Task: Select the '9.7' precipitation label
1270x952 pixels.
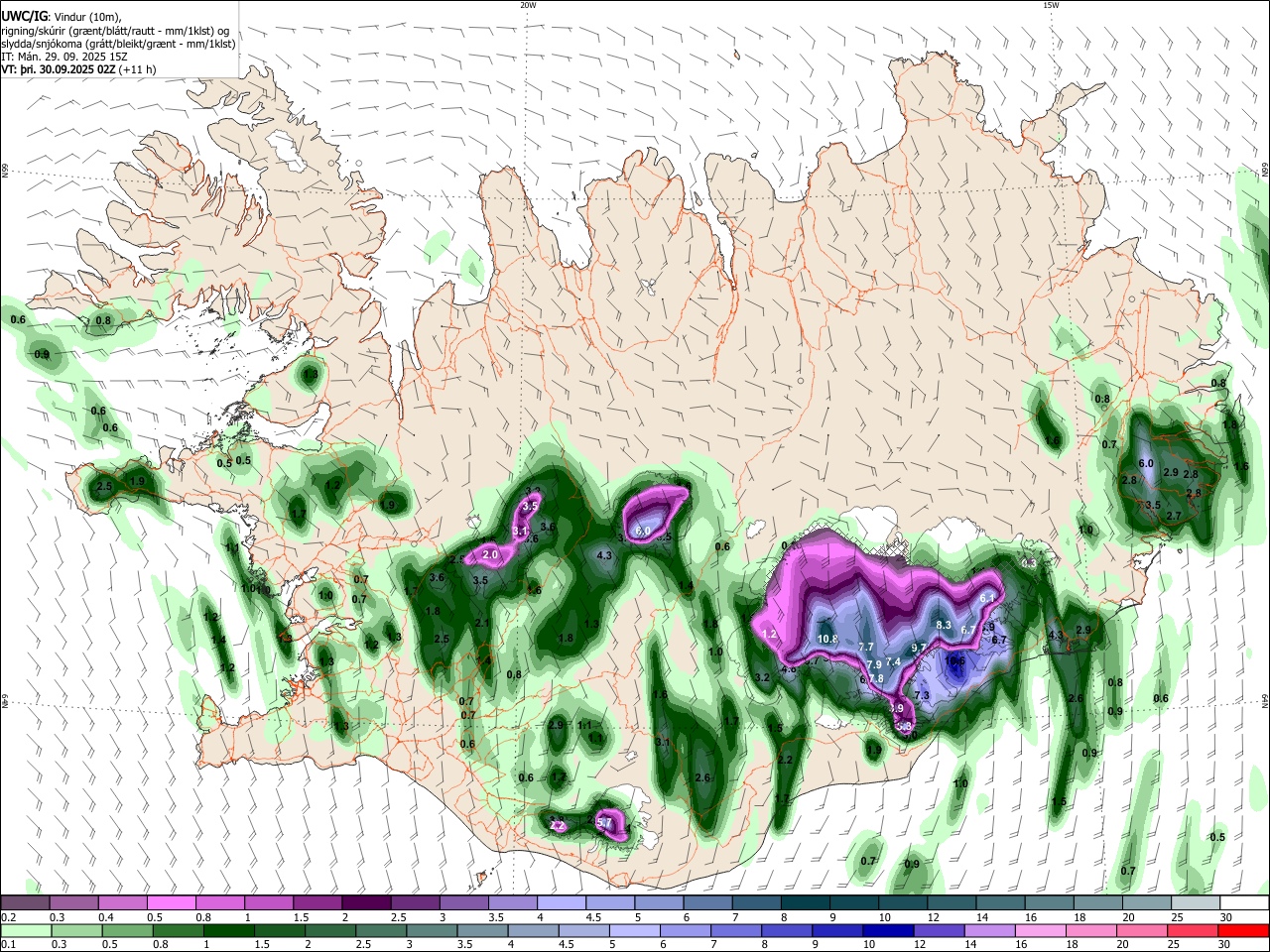Action: click(919, 649)
